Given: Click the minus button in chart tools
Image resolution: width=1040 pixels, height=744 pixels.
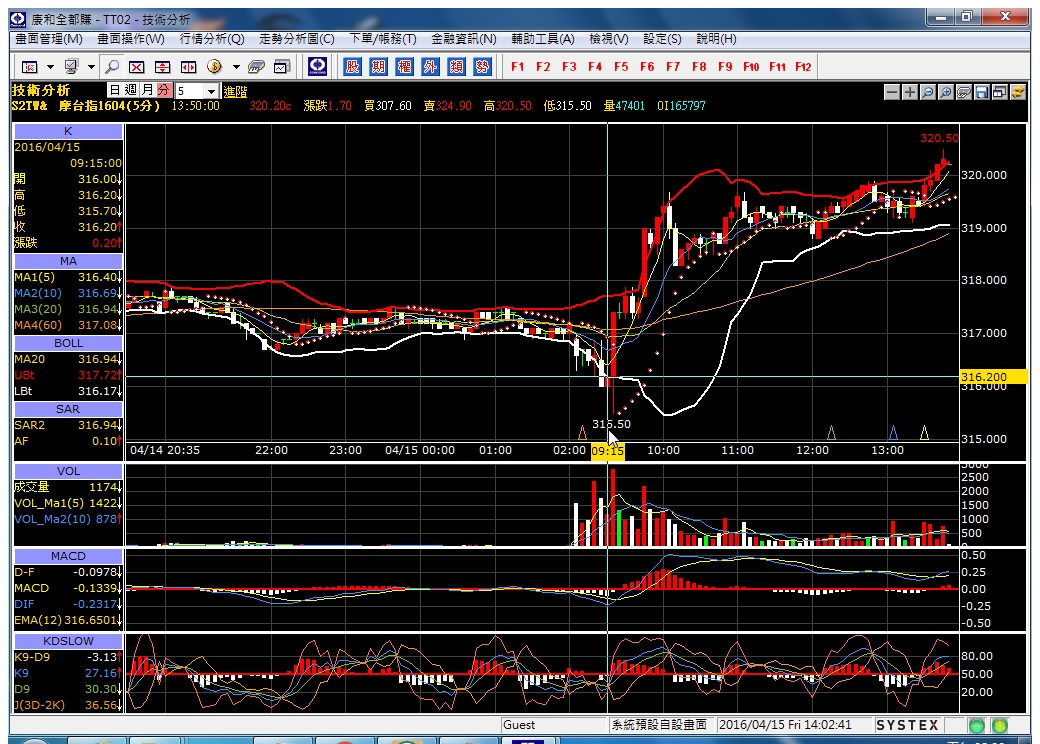Looking at the screenshot, I should (892, 92).
